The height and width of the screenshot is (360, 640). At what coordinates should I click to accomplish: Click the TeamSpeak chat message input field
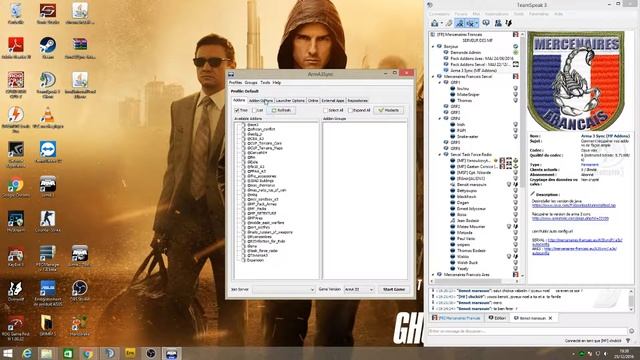pyautogui.click(x=527, y=331)
